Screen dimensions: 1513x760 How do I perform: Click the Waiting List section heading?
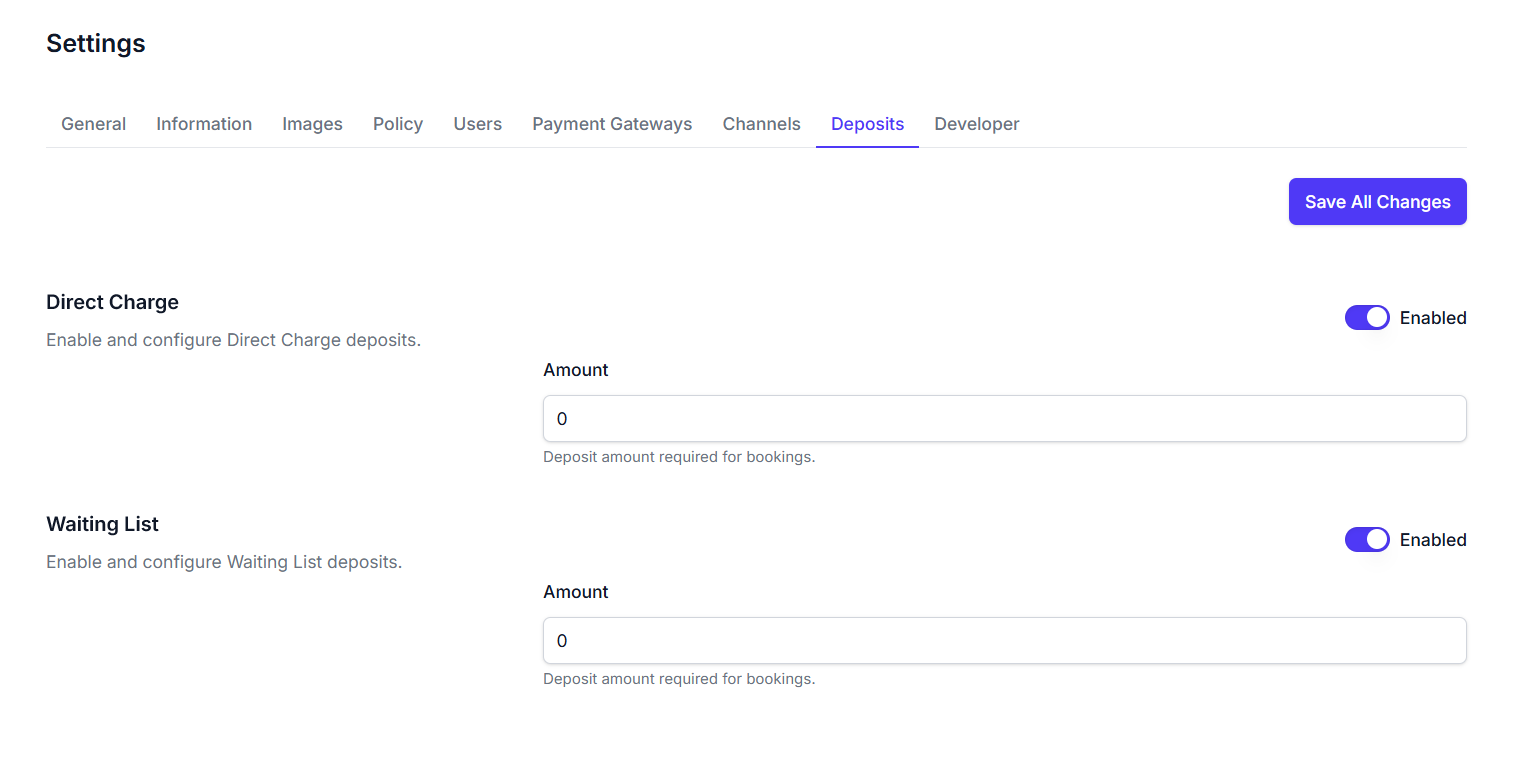click(x=102, y=524)
